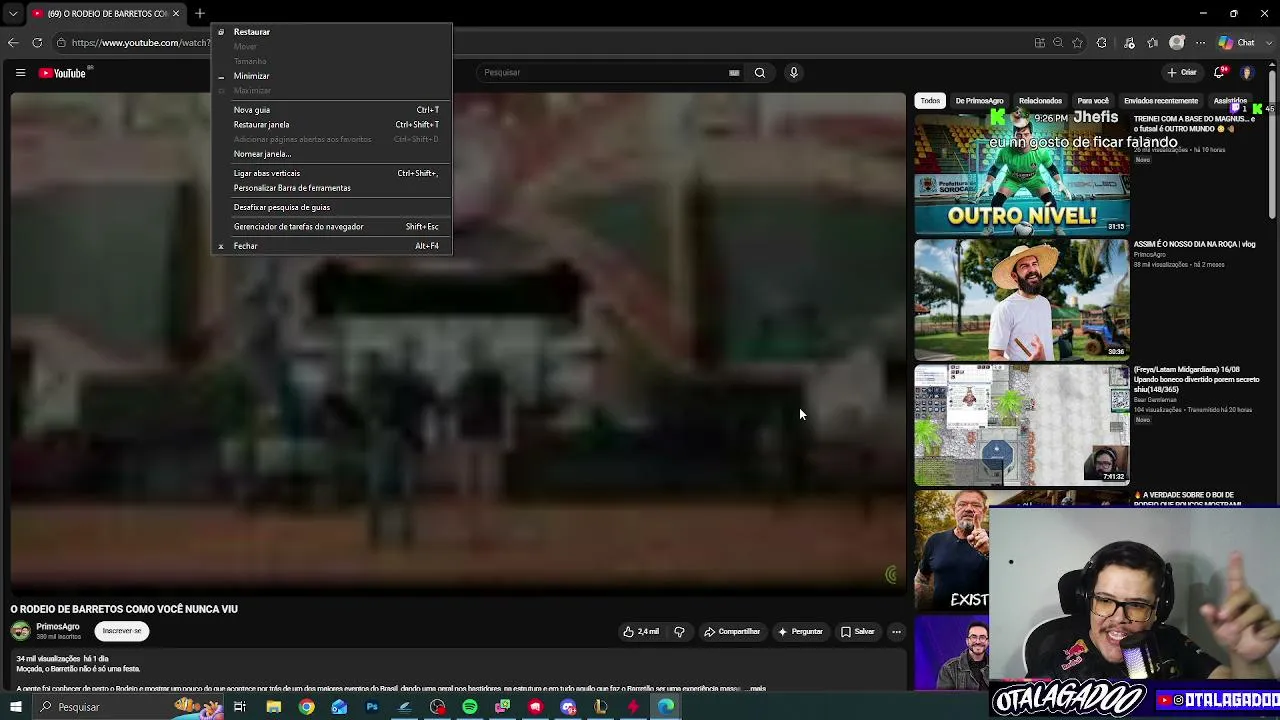Screen dimensions: 1280x720
Task: Open the TREINEI COM A BASE DO MAGNUS title
Action: point(1194,124)
